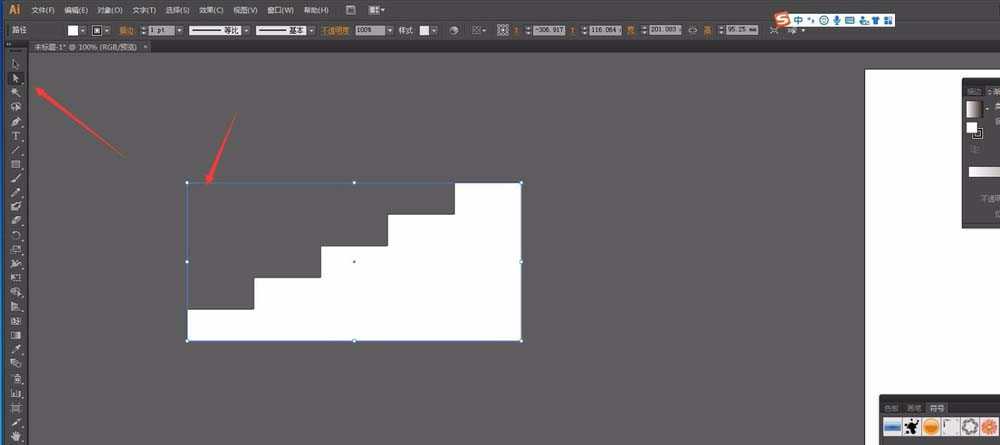1000x445 pixels.
Task: Click the Sogou microphone voice input icon
Action: click(835, 20)
